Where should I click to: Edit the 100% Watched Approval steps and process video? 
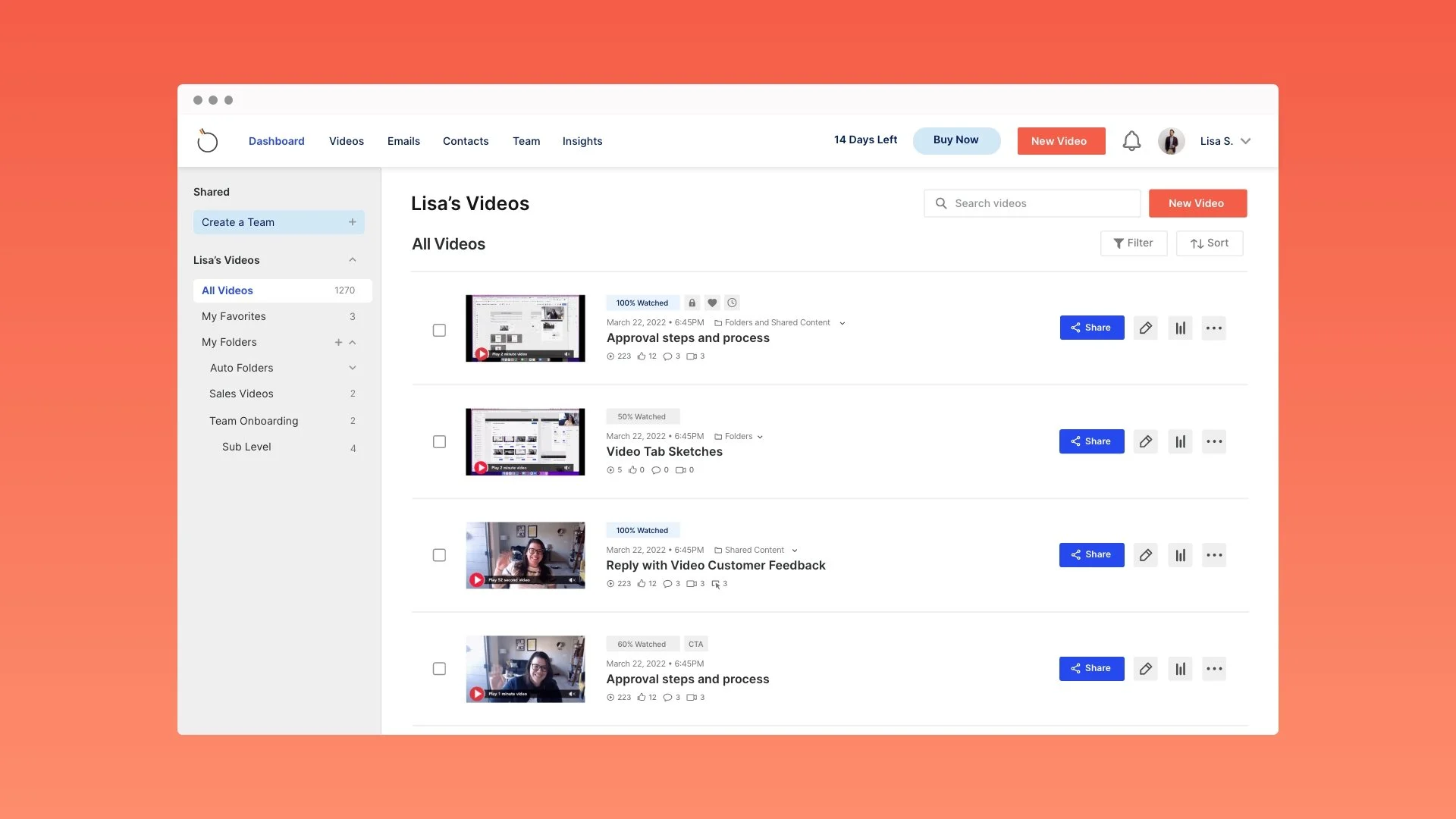coord(1145,328)
